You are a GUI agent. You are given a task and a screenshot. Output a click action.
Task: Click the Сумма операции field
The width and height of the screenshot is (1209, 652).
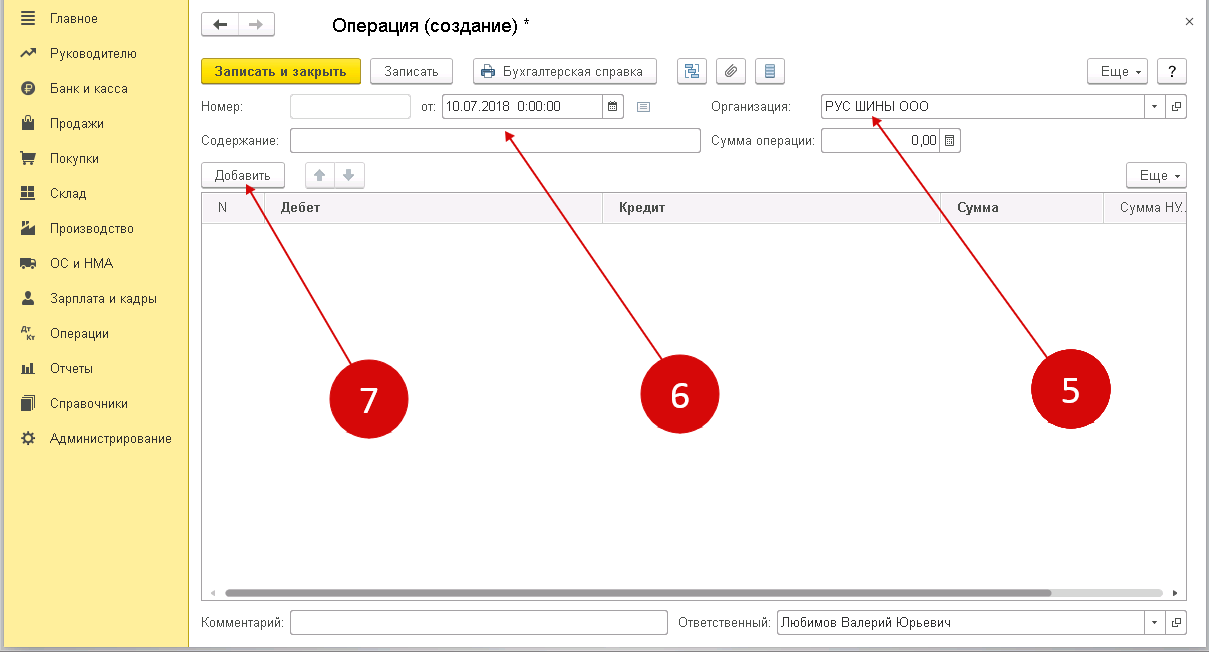(880, 140)
